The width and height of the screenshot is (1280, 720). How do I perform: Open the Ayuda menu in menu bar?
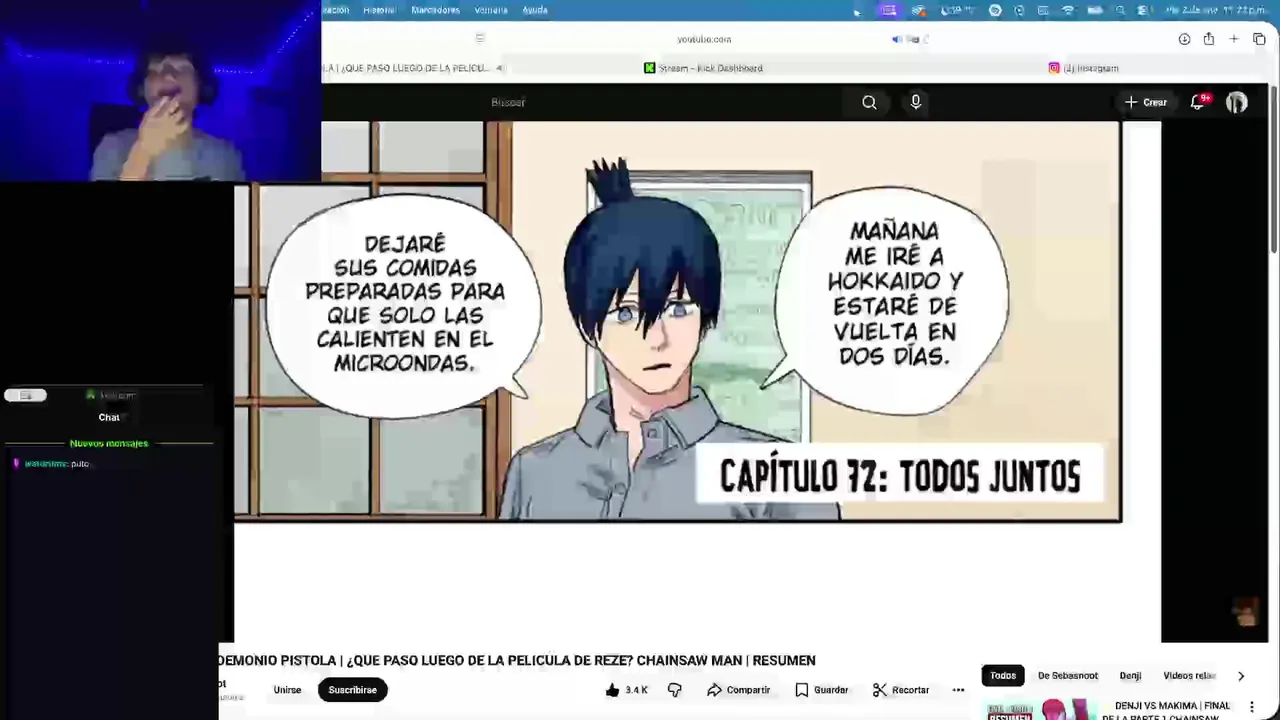coord(535,10)
